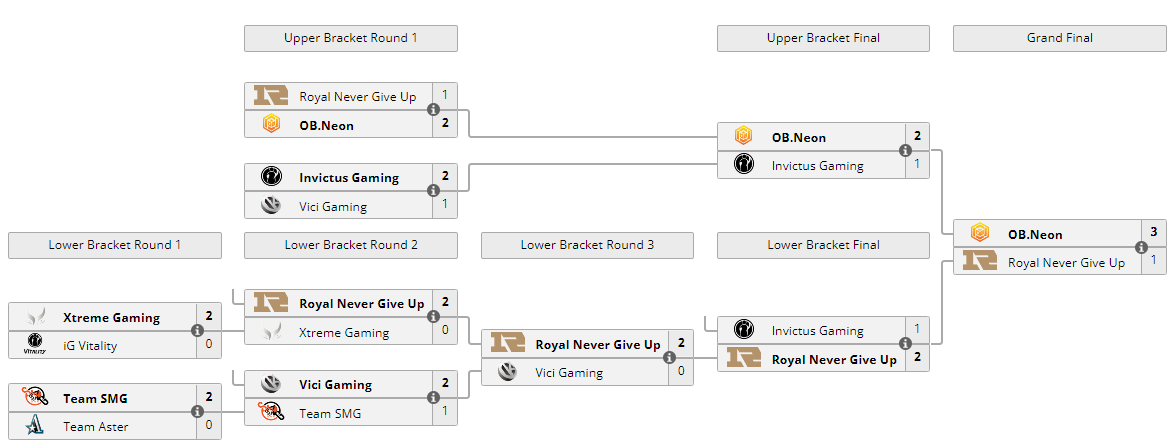Click Team SMG logo in Lower Bracket Round 1
The height and width of the screenshot is (444, 1173).
click(35, 398)
